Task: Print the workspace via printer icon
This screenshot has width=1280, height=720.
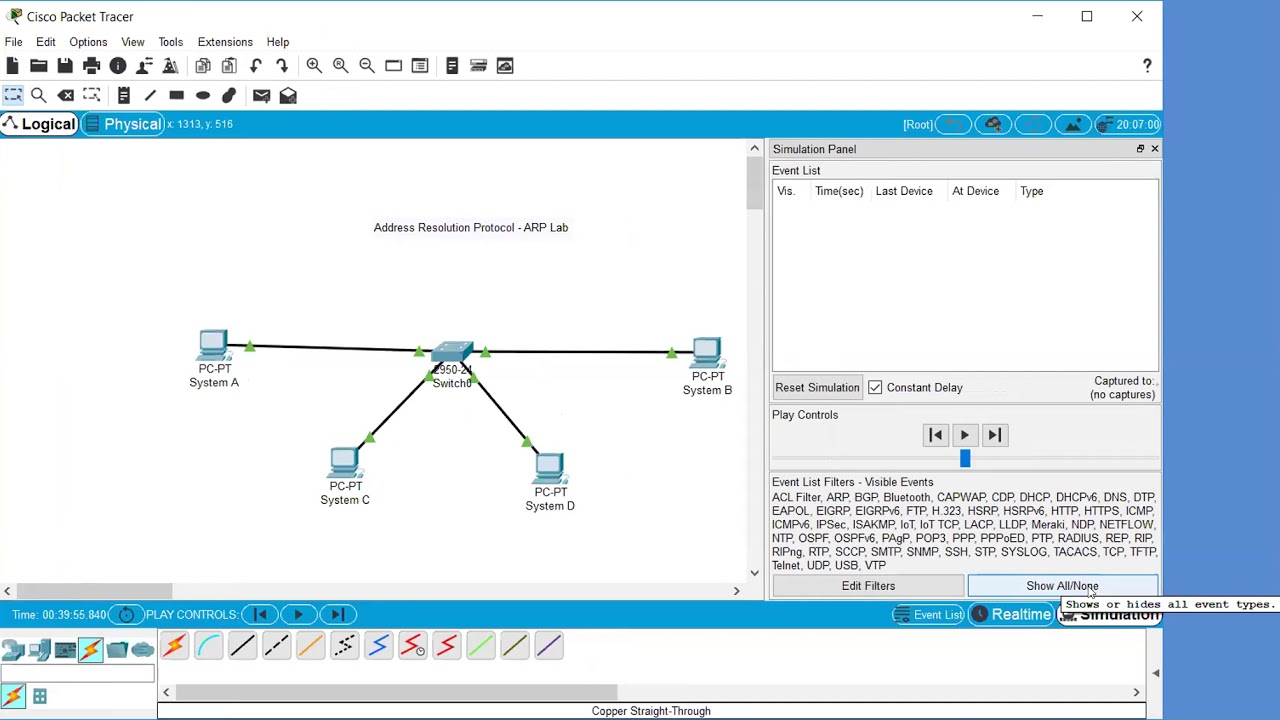Action: pos(91,66)
